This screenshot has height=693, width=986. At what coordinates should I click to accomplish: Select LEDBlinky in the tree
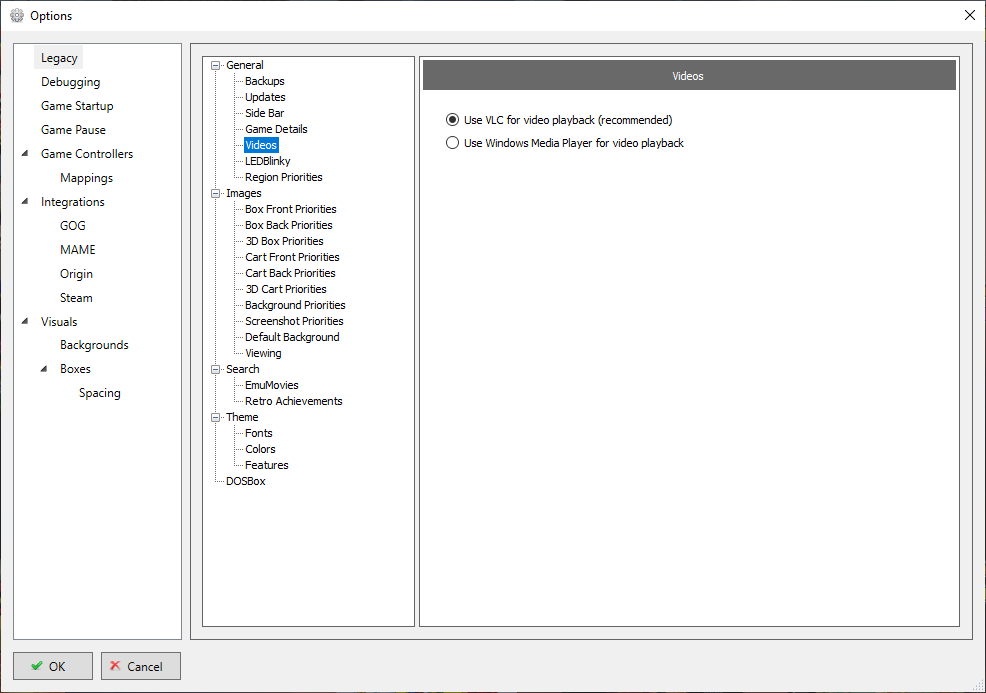pos(268,161)
